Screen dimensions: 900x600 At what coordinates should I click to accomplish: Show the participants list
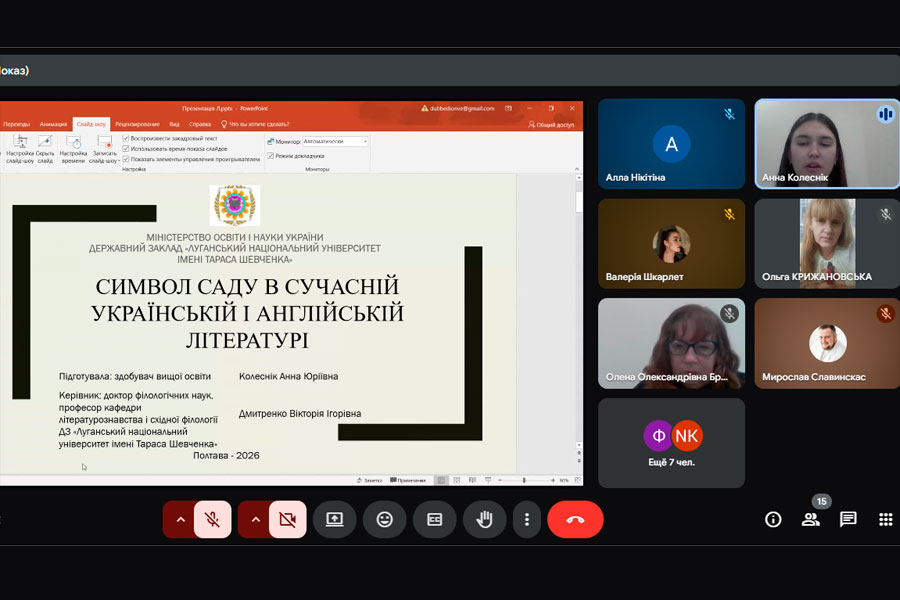coord(810,519)
